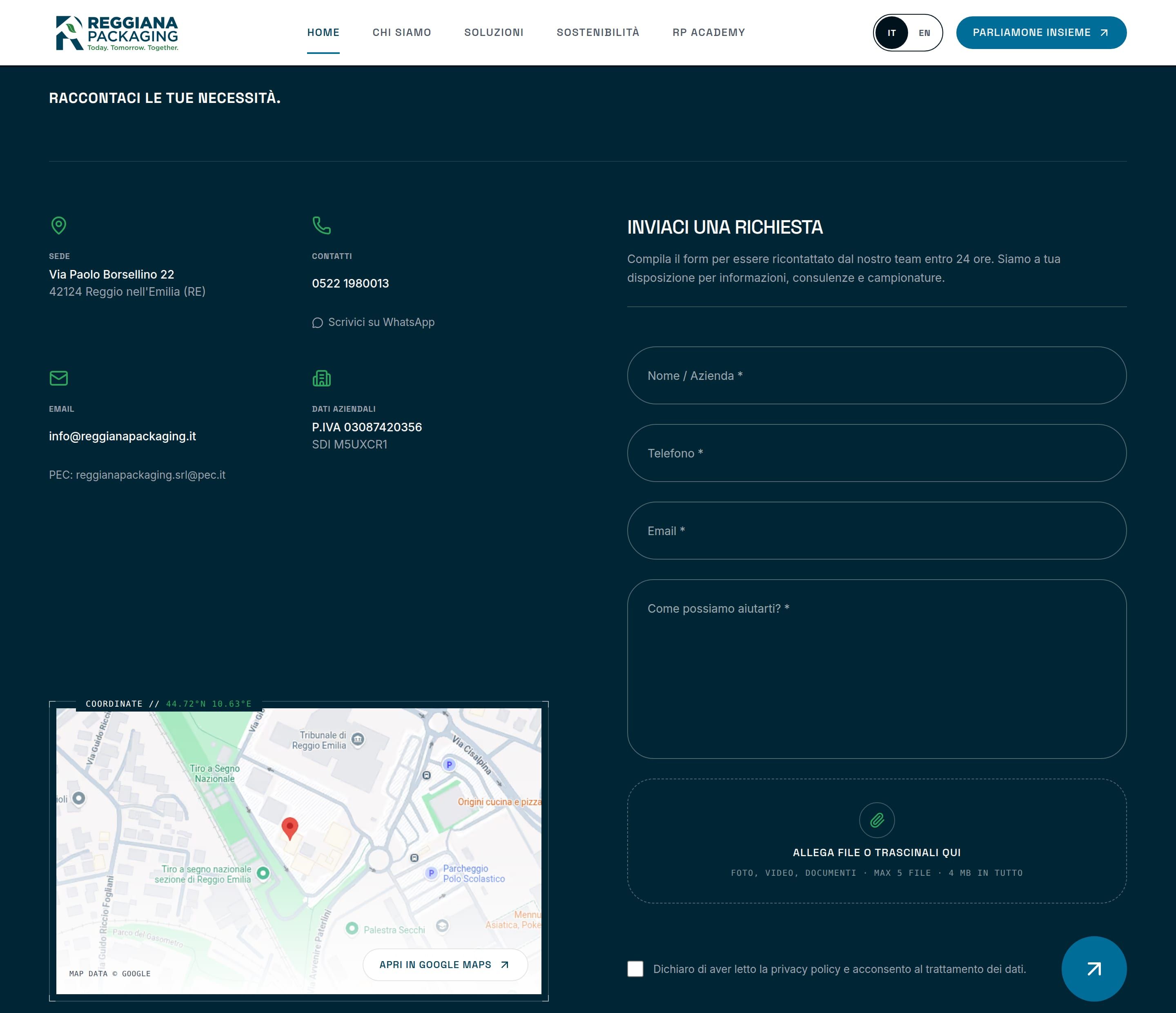Click the Palestra Secchi green map marker
The height and width of the screenshot is (1013, 1176).
(352, 928)
